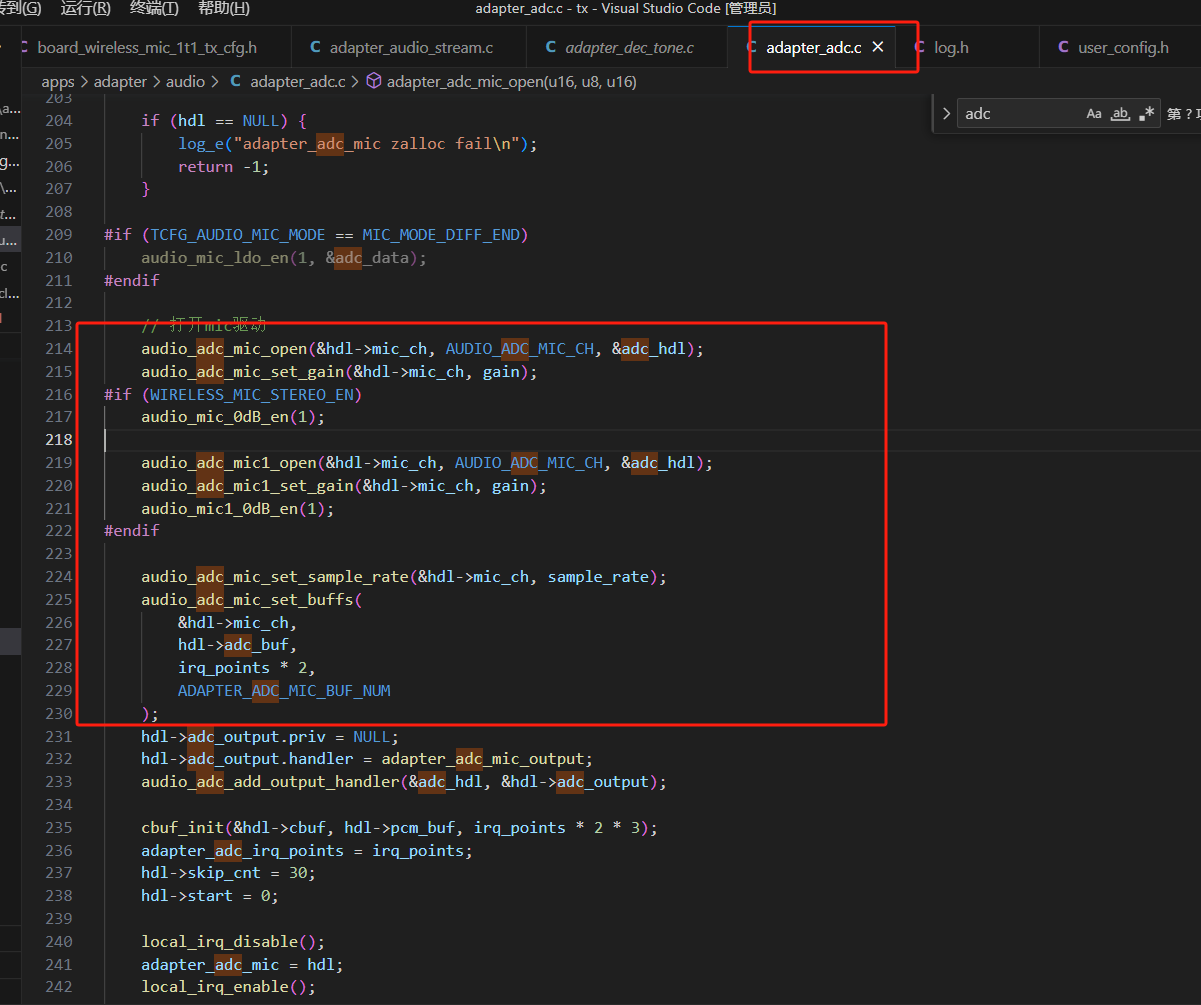Image resolution: width=1201 pixels, height=1005 pixels.
Task: Toggle Match Case (Aa) in find box
Action: (1094, 114)
